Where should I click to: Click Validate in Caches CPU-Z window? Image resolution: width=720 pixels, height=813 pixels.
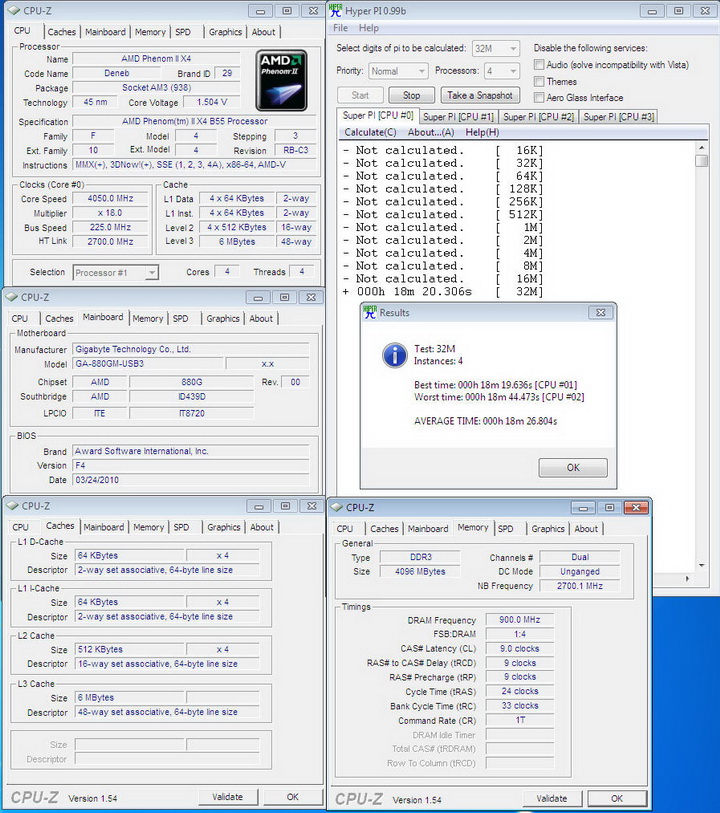[227, 796]
